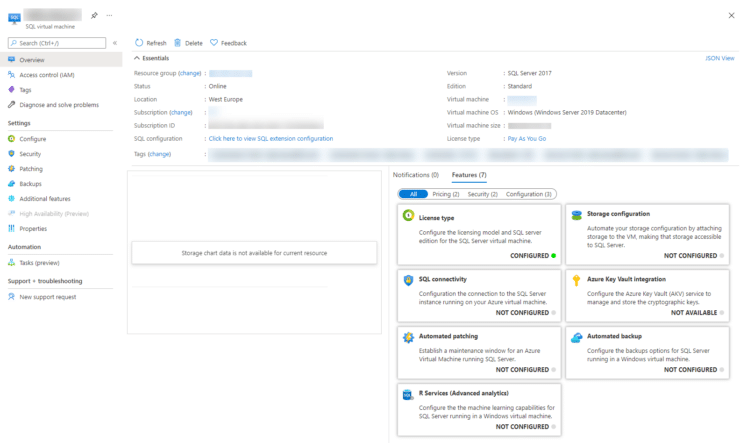Click the Tasks (preview) icon

tap(11, 262)
